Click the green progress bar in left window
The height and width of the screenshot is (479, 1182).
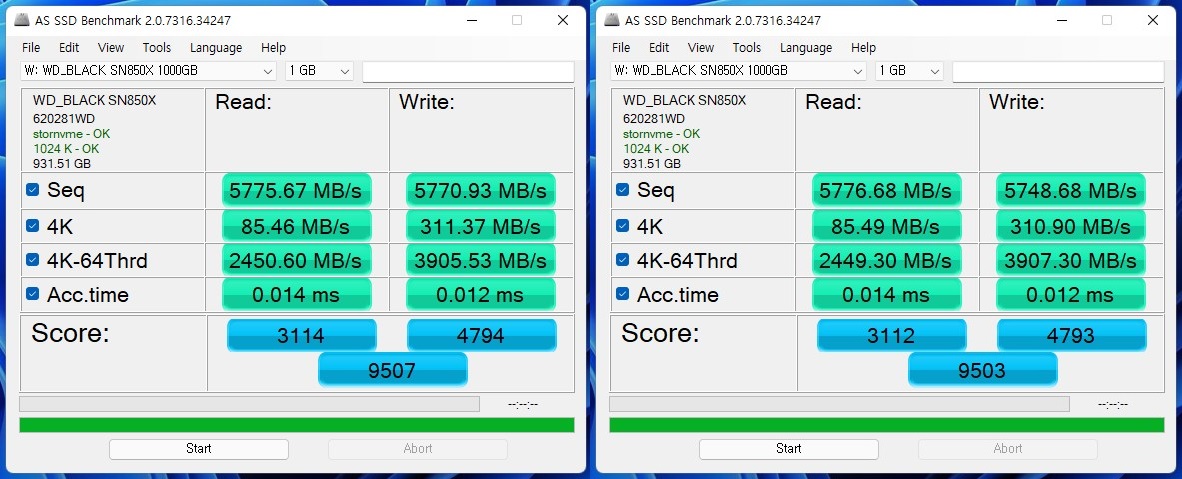pos(297,425)
